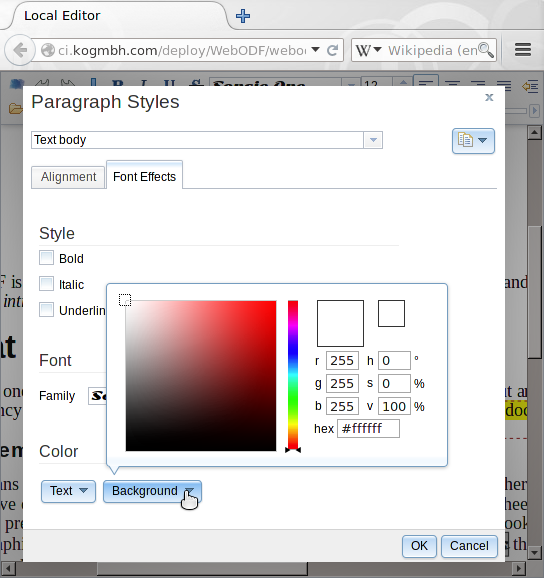This screenshot has height=578, width=544.
Task: Close the Paragraph Styles dialog
Action: [x=489, y=97]
